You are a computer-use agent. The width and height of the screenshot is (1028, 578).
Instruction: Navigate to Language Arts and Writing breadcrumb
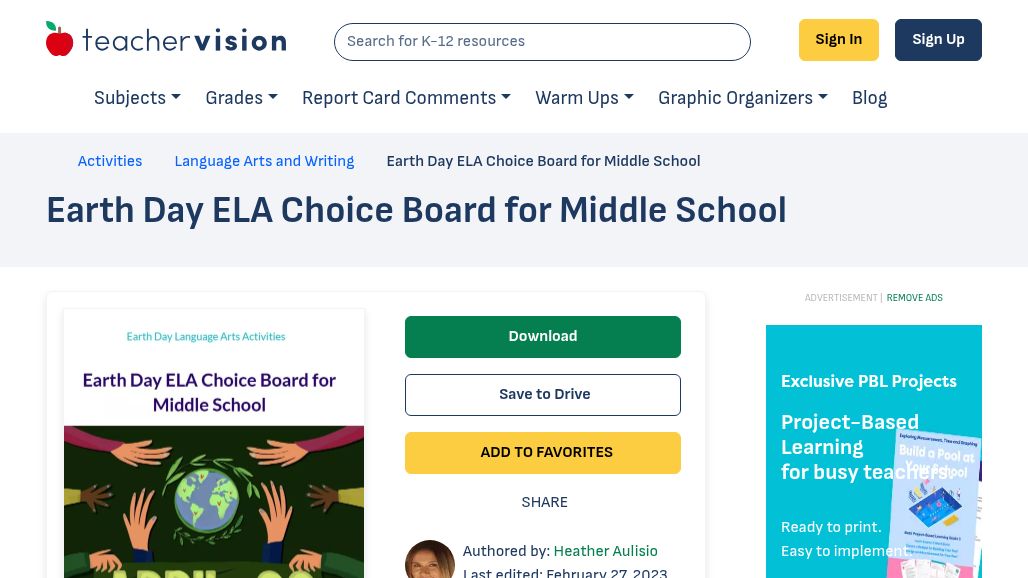tap(264, 161)
